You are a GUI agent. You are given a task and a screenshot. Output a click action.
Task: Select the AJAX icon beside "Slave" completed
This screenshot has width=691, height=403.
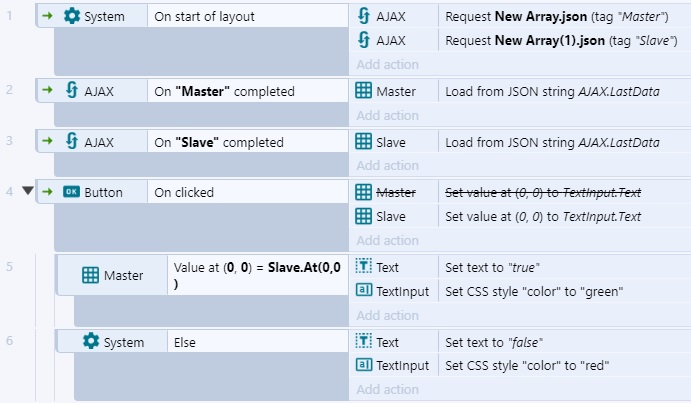(72, 141)
